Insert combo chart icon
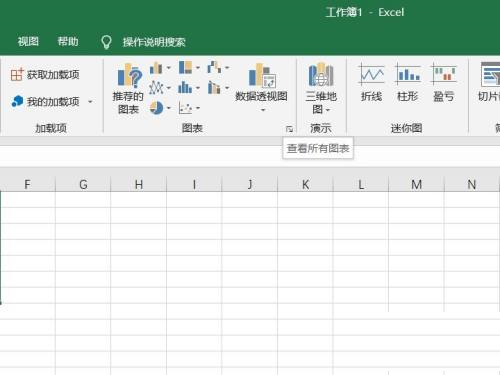Screen dimensions: 500x375 point(214,88)
